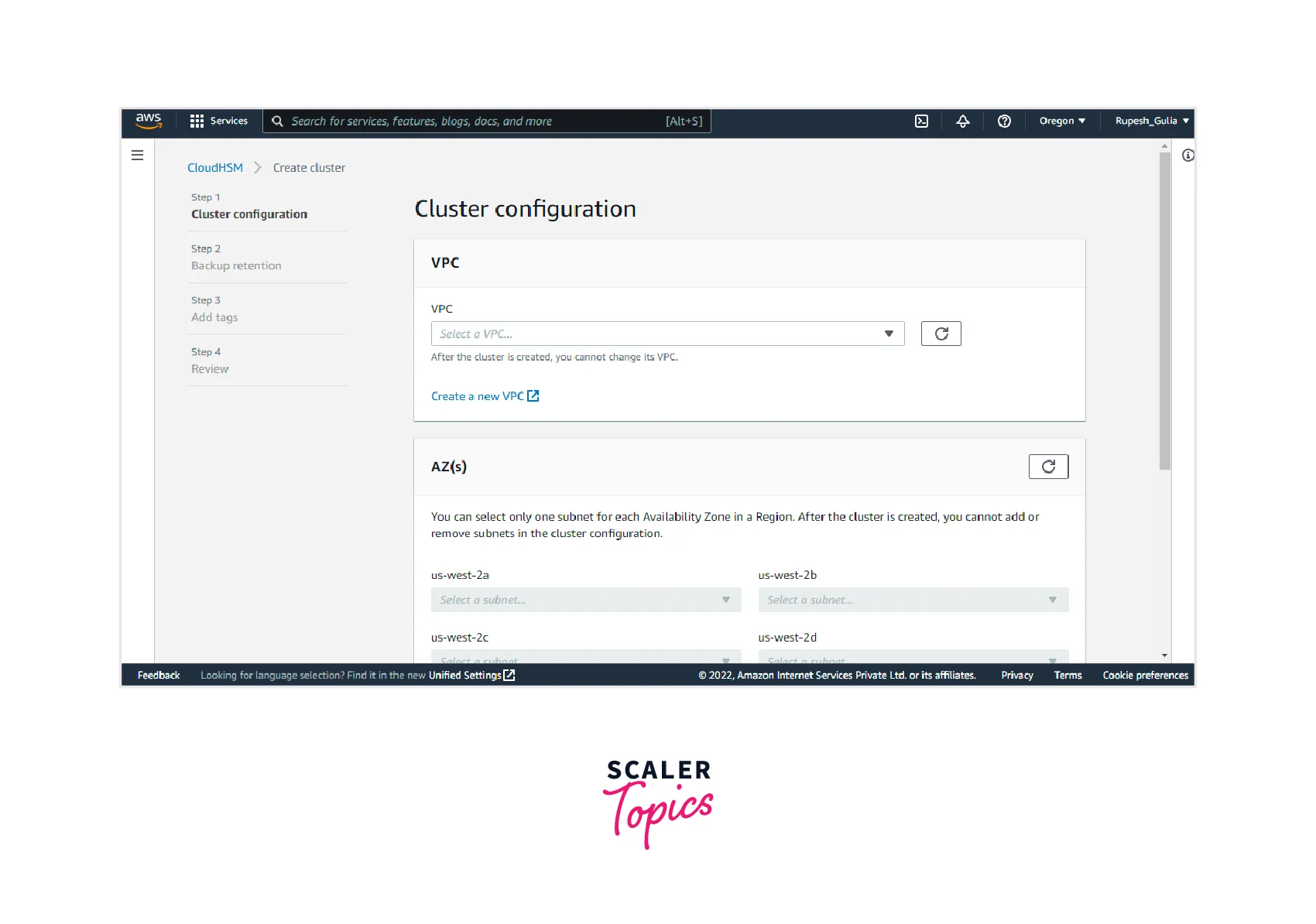The height and width of the screenshot is (924, 1316).
Task: Expand the Select a VPC dropdown
Action: coord(667,334)
